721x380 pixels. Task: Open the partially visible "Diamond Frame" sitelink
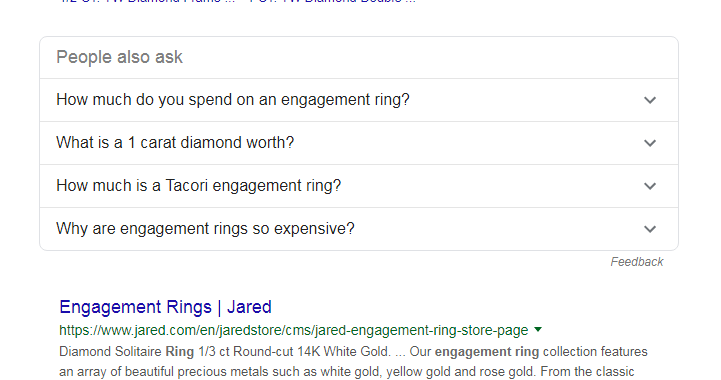[147, 1]
